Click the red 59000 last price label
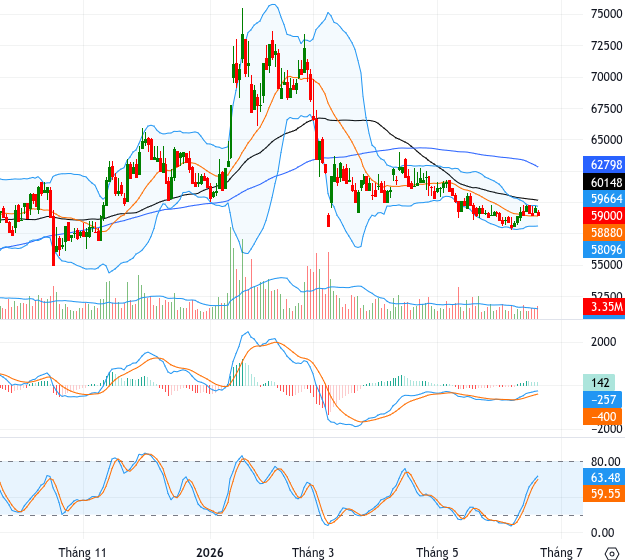Image resolution: width=625 pixels, height=560 pixels. tap(604, 216)
